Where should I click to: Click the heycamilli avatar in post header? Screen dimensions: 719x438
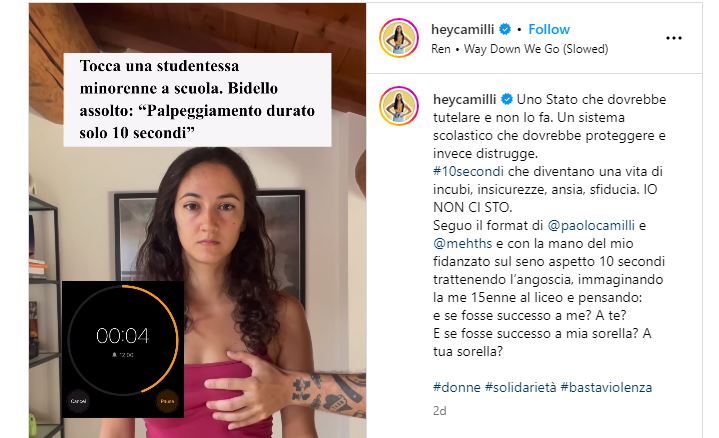[398, 38]
